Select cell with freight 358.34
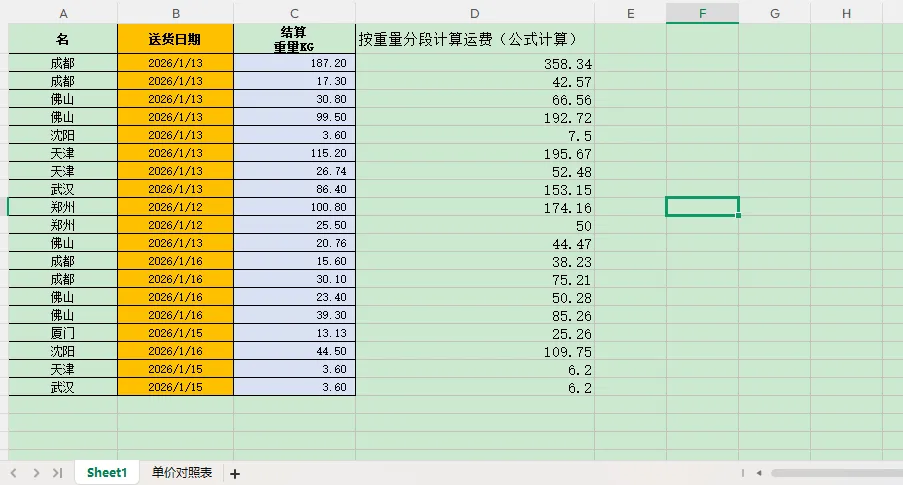 475,63
